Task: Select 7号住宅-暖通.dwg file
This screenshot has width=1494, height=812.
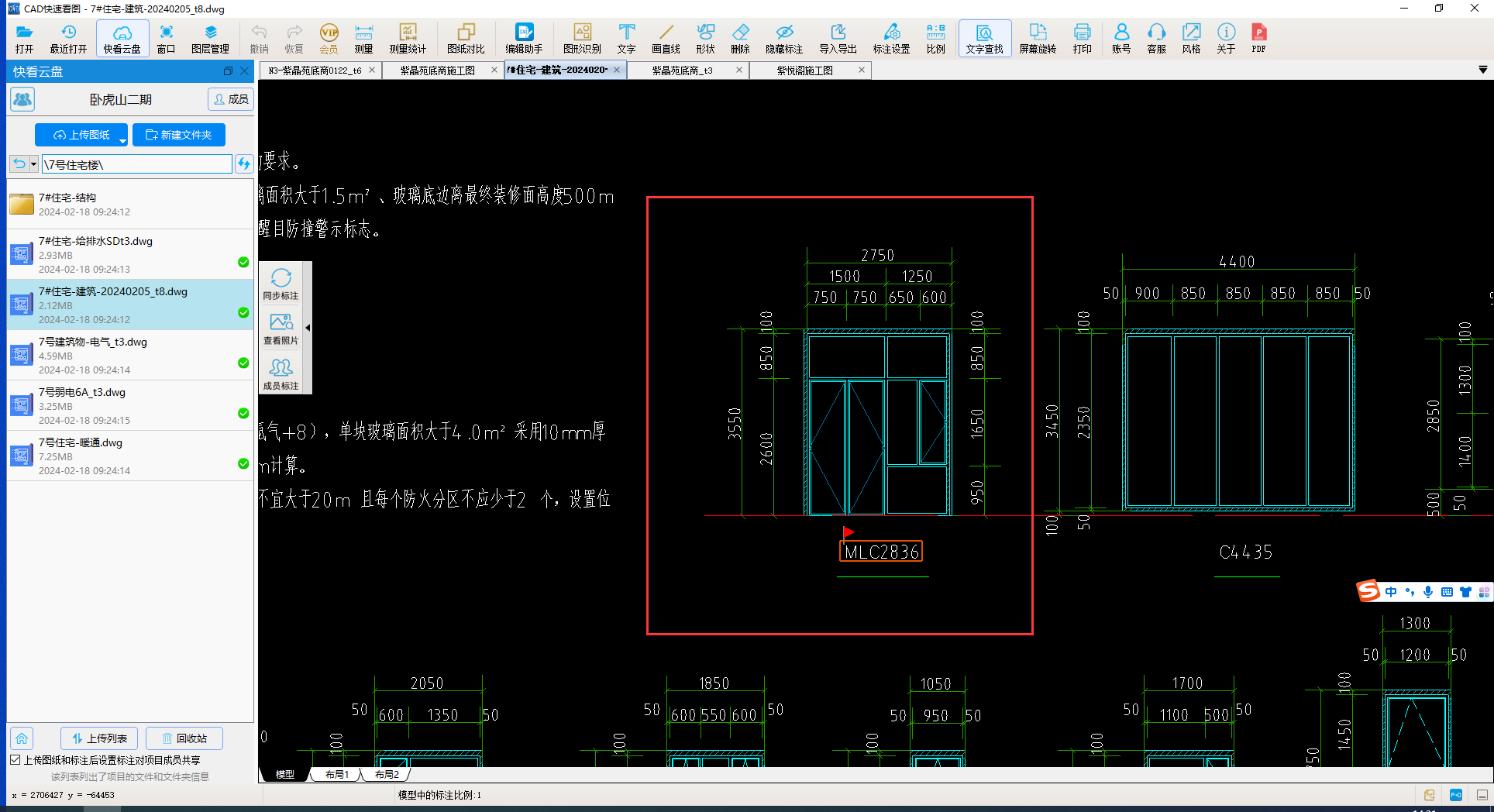Action: [130, 456]
